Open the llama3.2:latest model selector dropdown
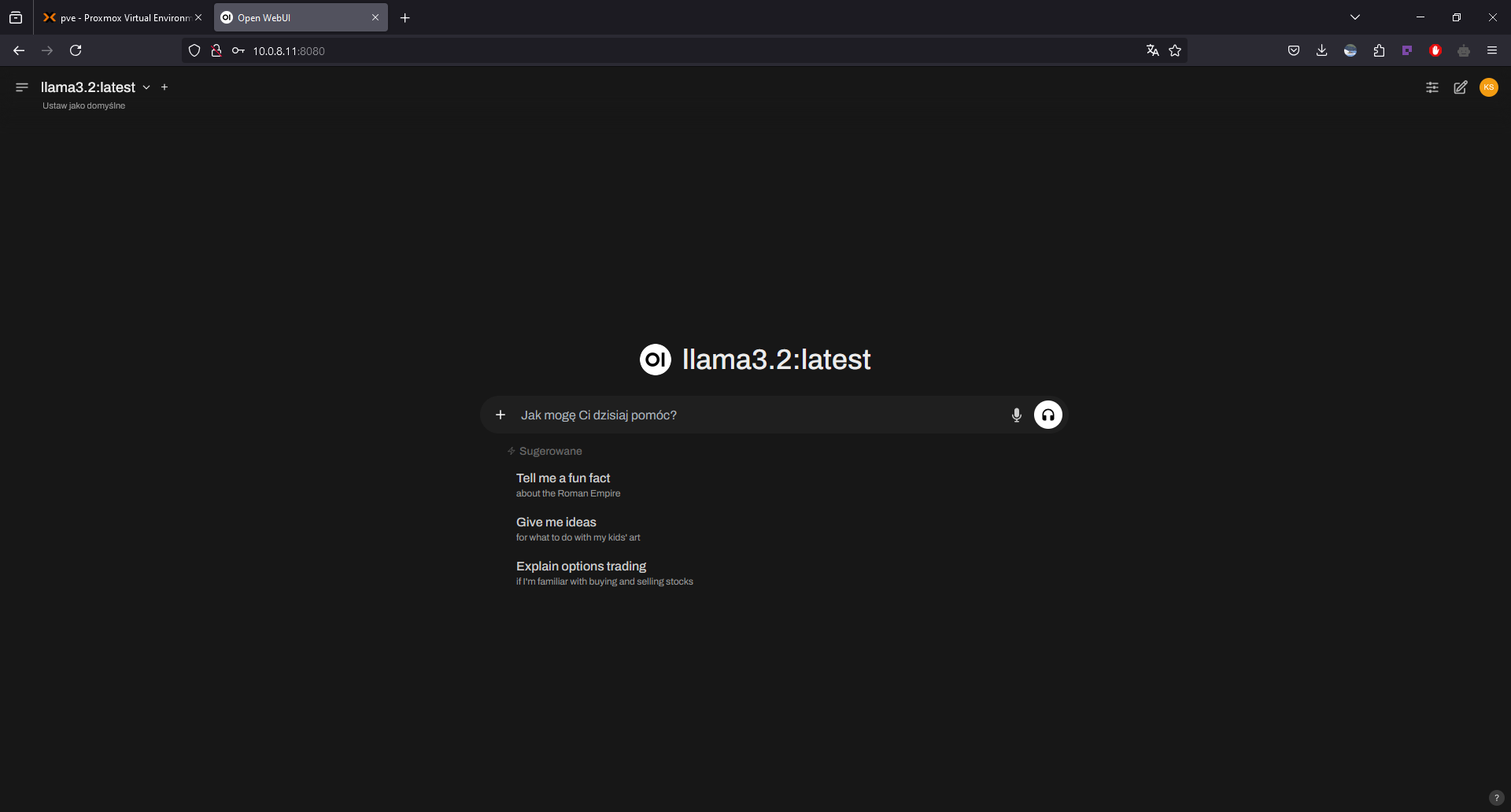 (x=95, y=87)
